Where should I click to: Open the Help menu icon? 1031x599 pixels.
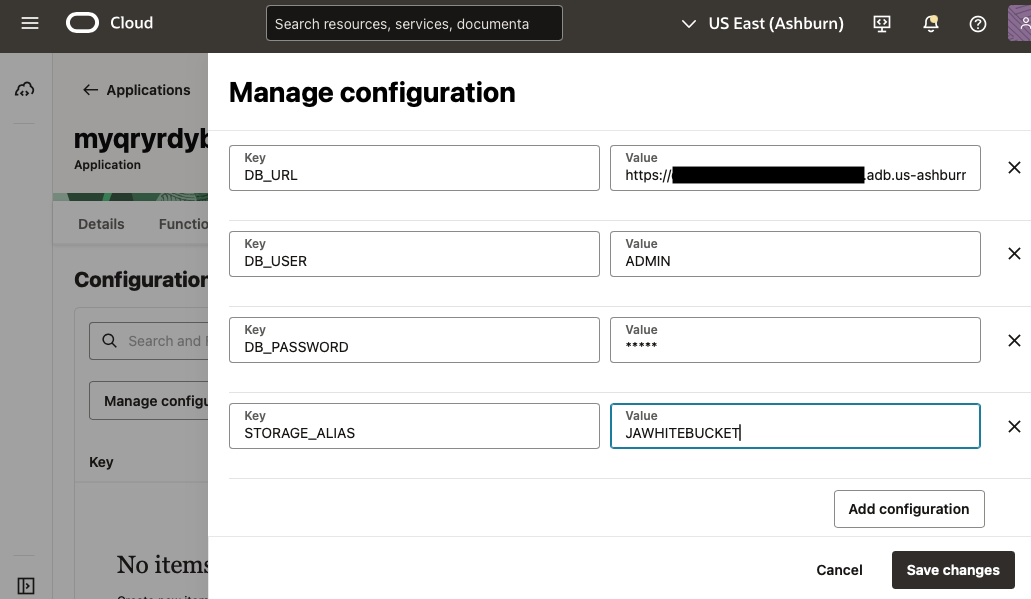[x=977, y=23]
